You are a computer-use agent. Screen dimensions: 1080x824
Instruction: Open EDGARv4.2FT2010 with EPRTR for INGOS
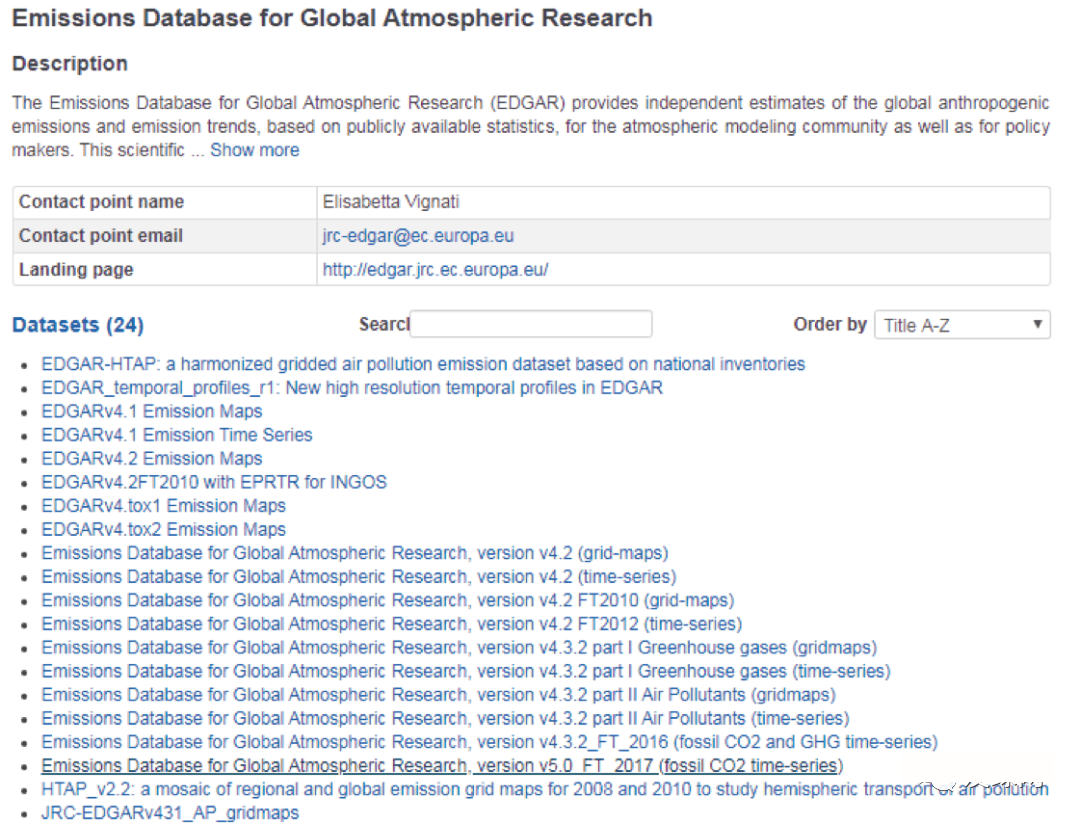(x=214, y=482)
